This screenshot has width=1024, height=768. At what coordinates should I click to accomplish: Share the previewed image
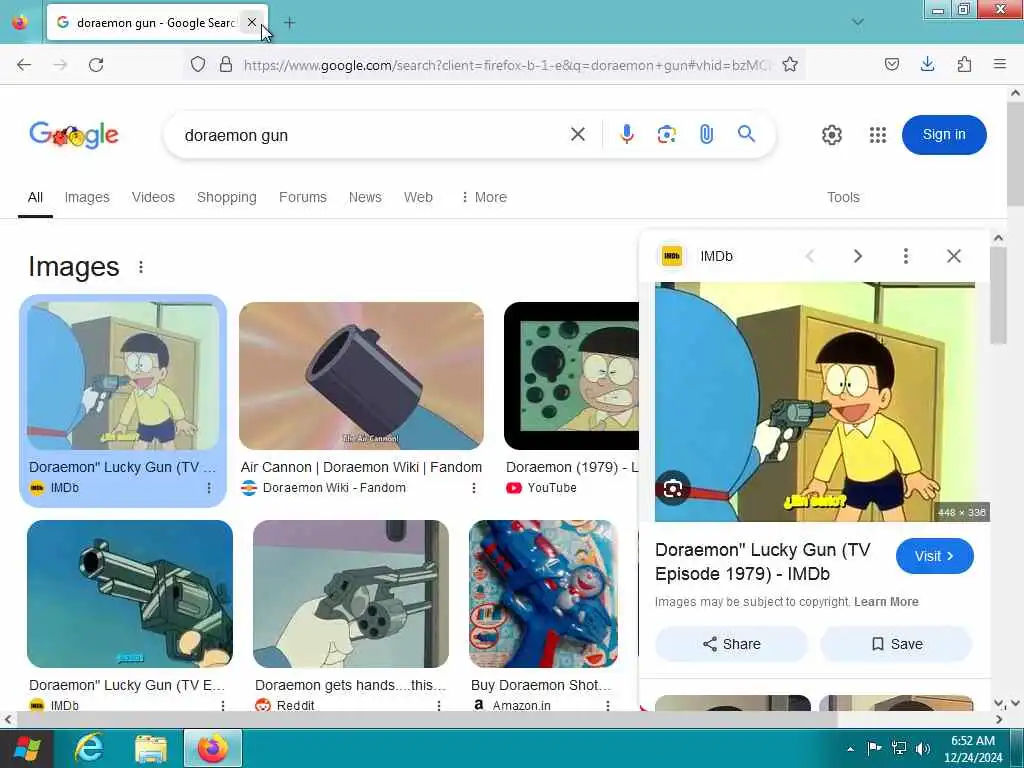point(731,644)
